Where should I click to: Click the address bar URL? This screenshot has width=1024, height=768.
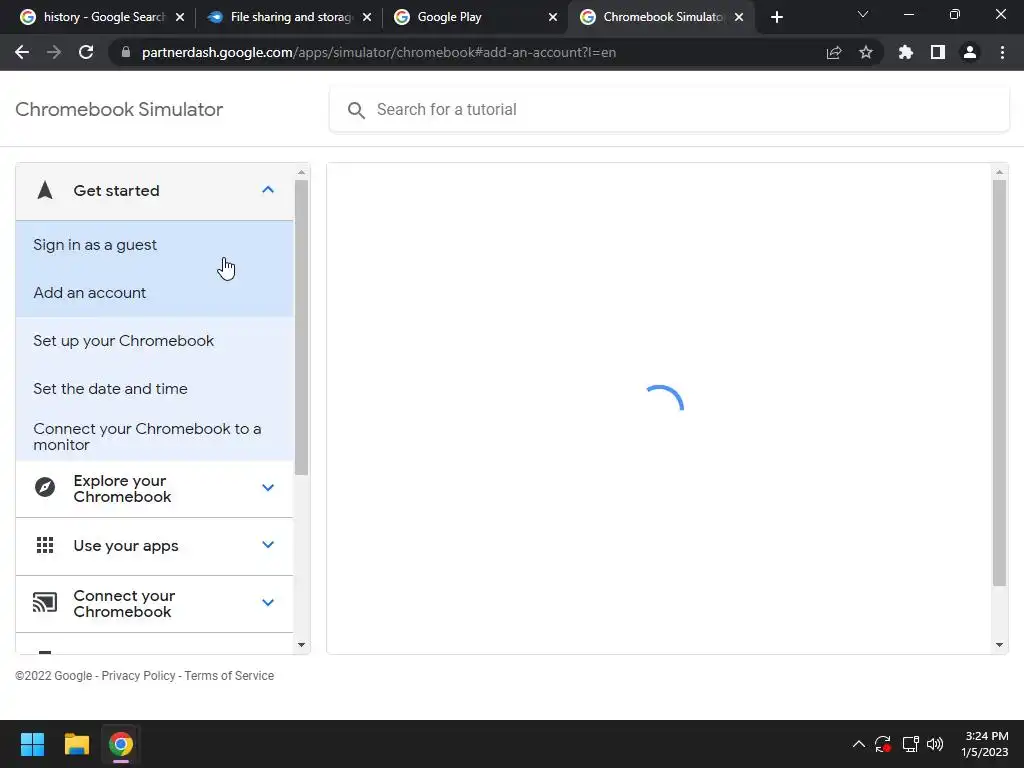pos(379,52)
